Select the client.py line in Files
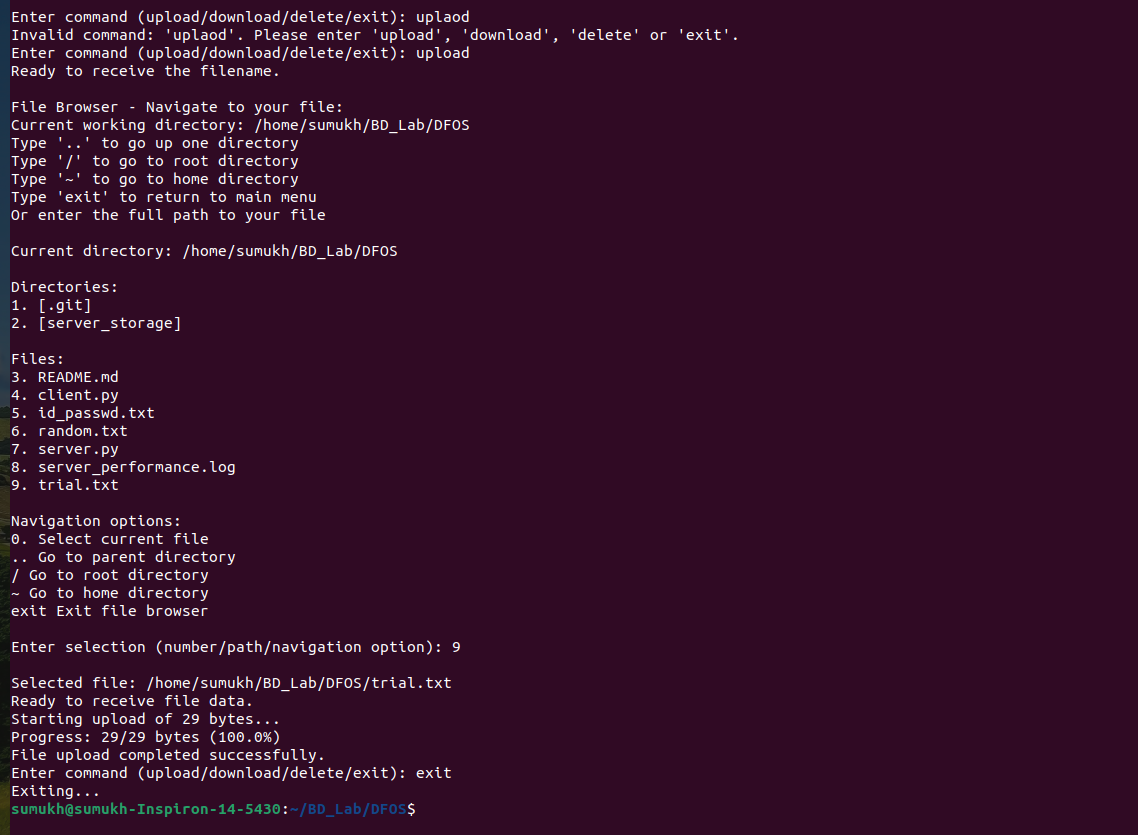Image resolution: width=1138 pixels, height=835 pixels. (65, 395)
